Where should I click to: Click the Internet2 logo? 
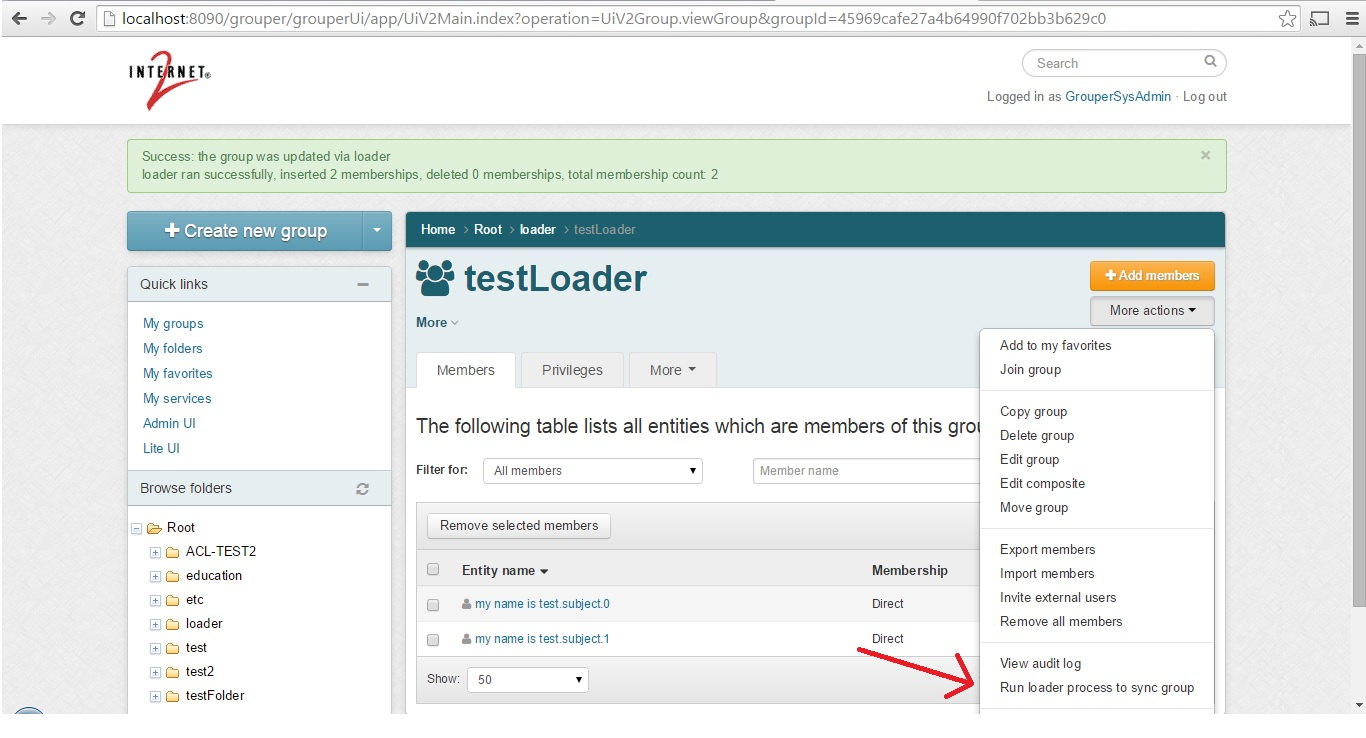click(170, 80)
